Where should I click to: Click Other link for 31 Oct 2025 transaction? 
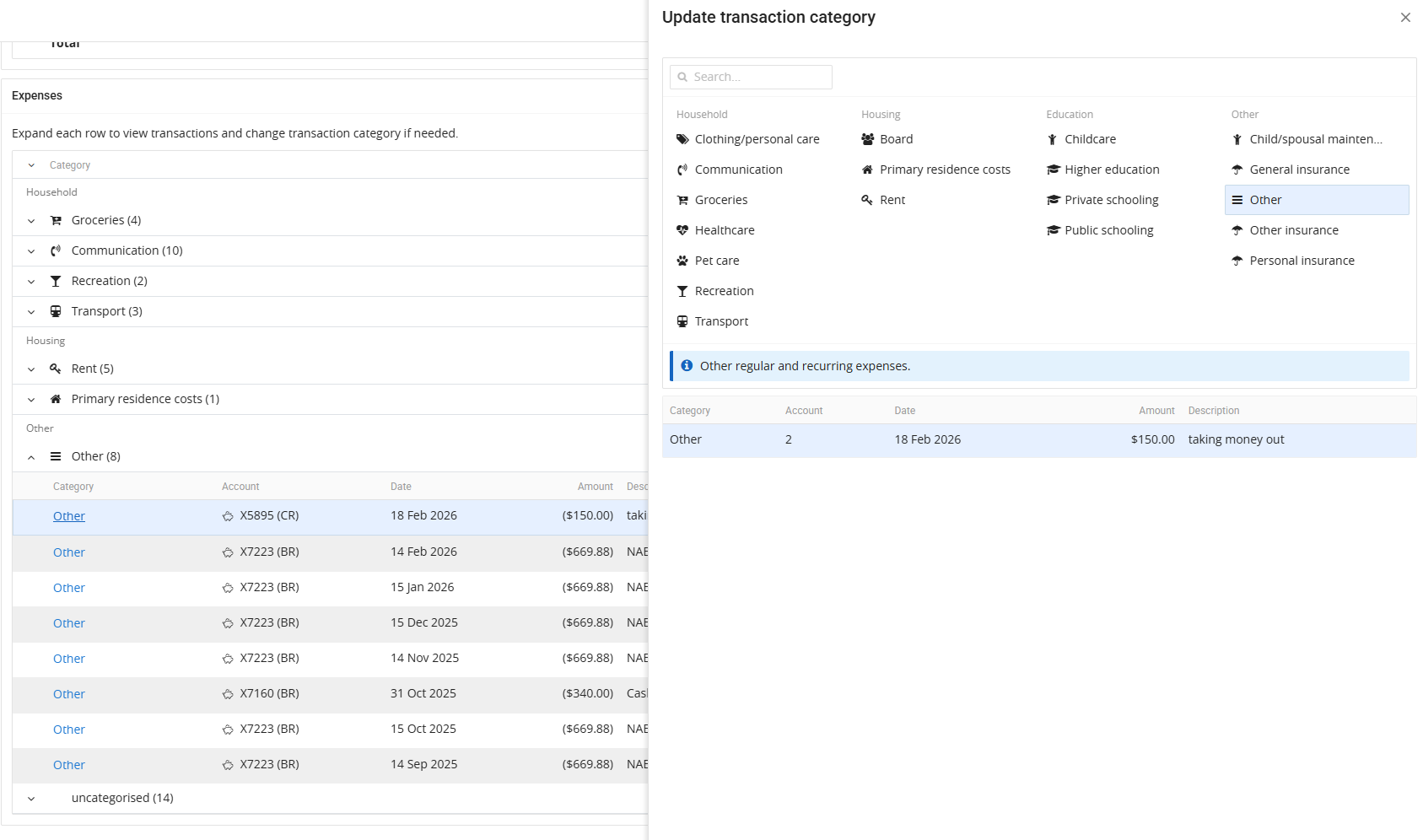tap(69, 694)
